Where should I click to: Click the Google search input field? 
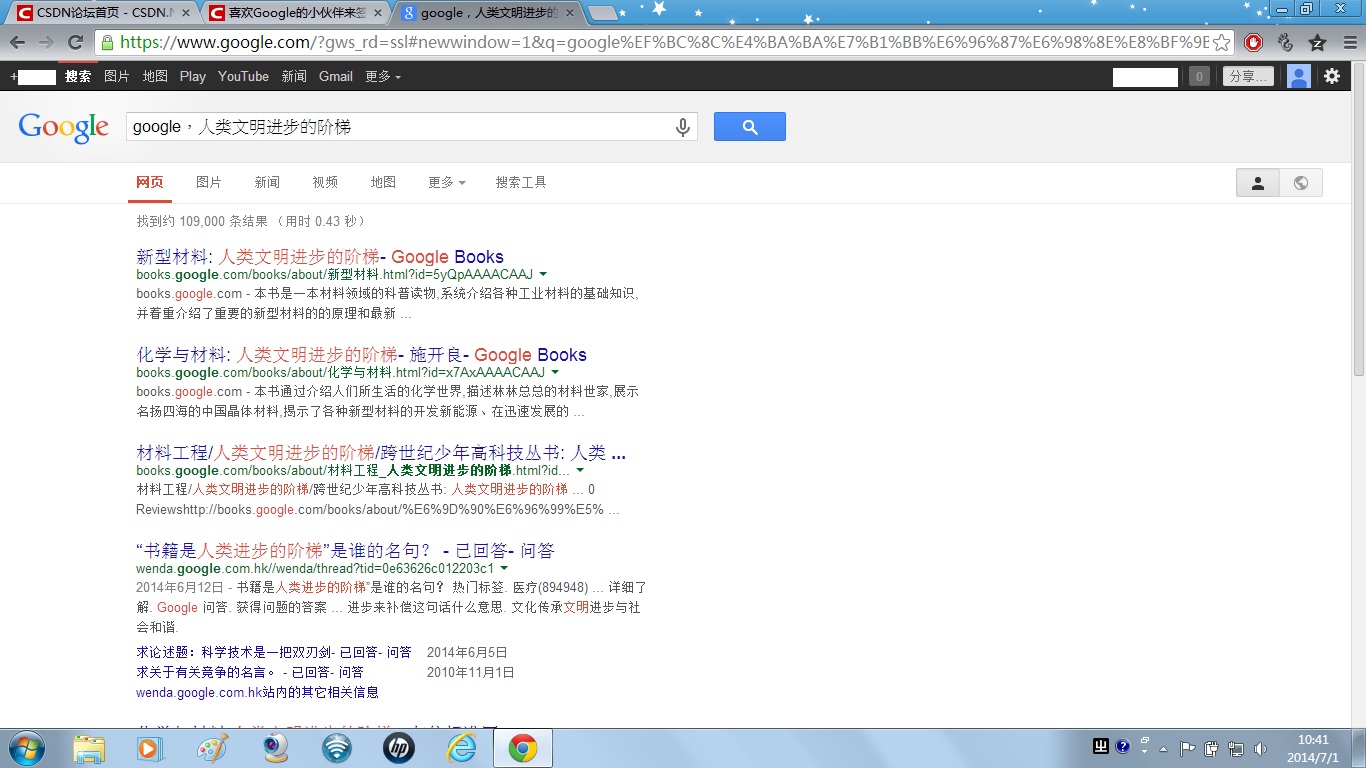(x=400, y=127)
